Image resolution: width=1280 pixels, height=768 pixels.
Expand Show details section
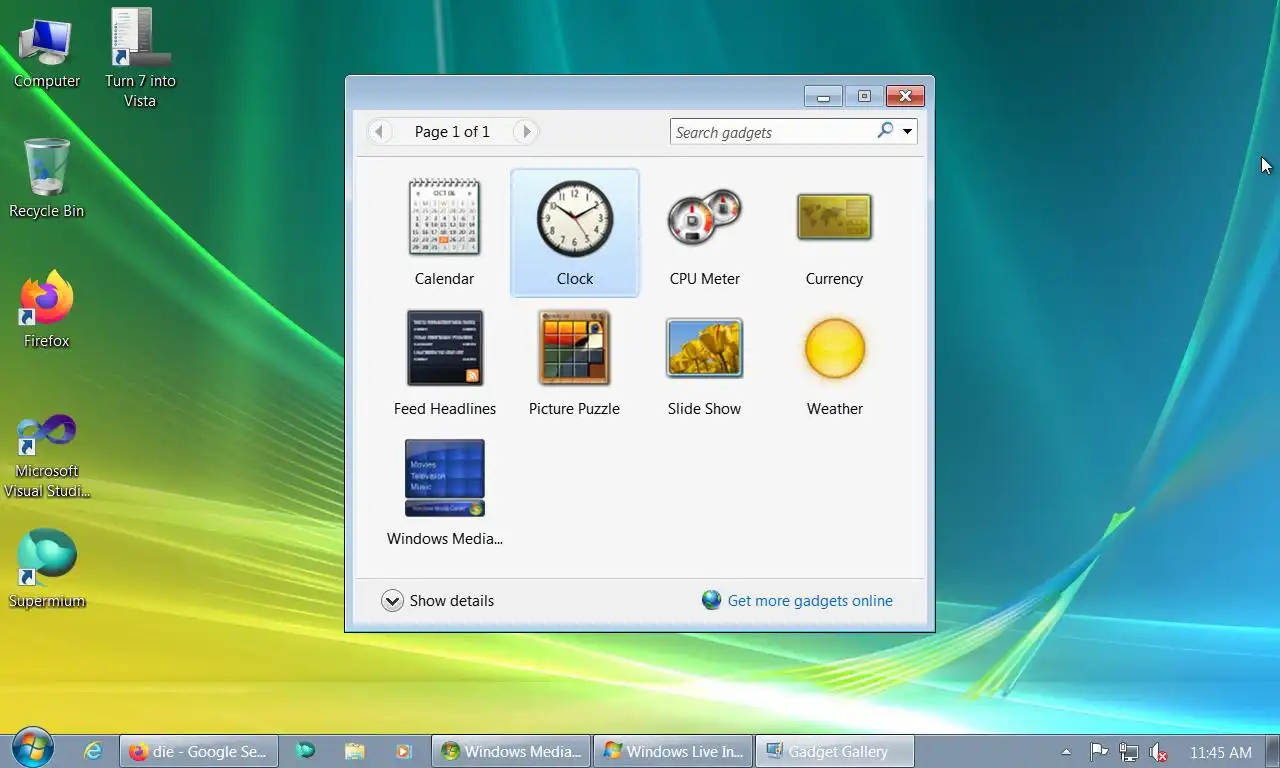click(x=438, y=601)
